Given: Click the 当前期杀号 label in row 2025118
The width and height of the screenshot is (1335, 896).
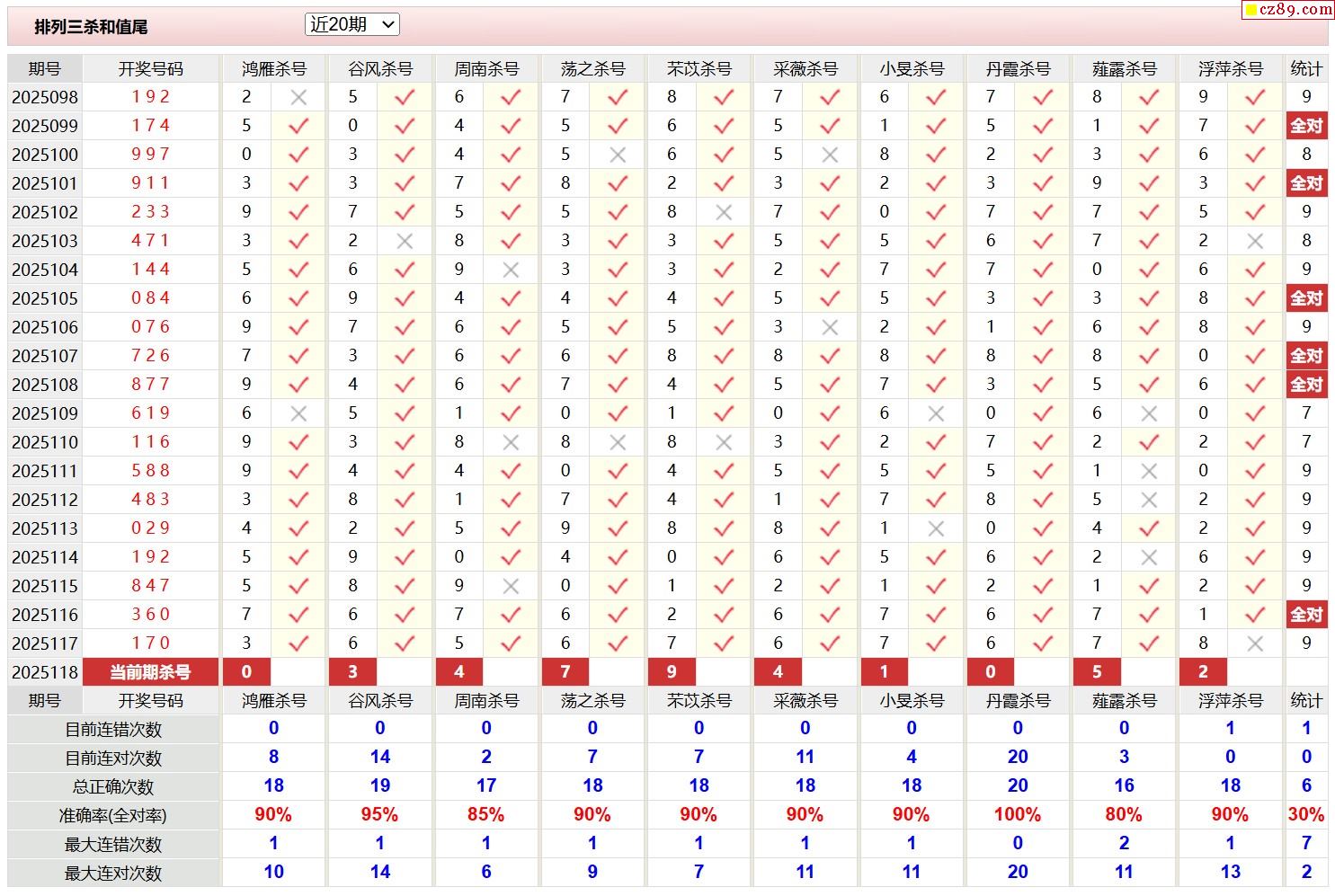Looking at the screenshot, I should point(150,672).
